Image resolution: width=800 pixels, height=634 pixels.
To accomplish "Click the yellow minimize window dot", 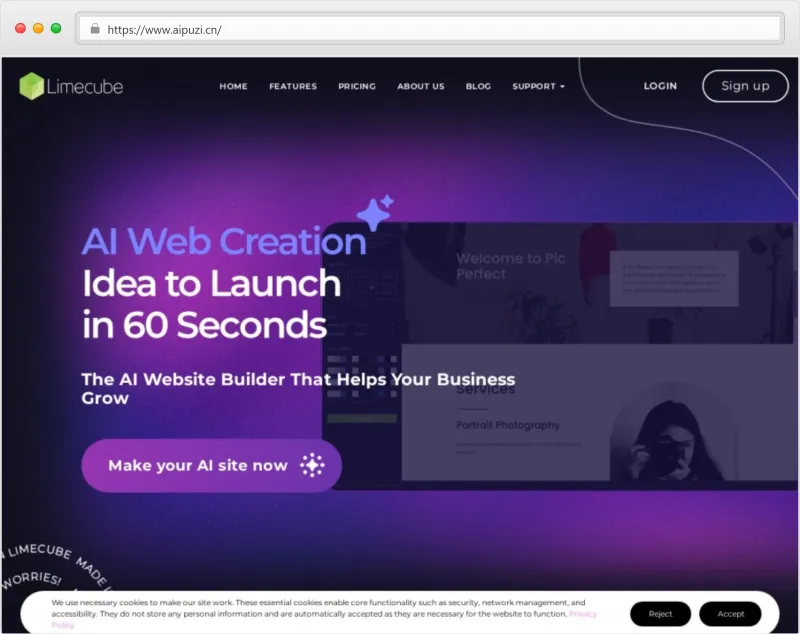I will 38,29.
